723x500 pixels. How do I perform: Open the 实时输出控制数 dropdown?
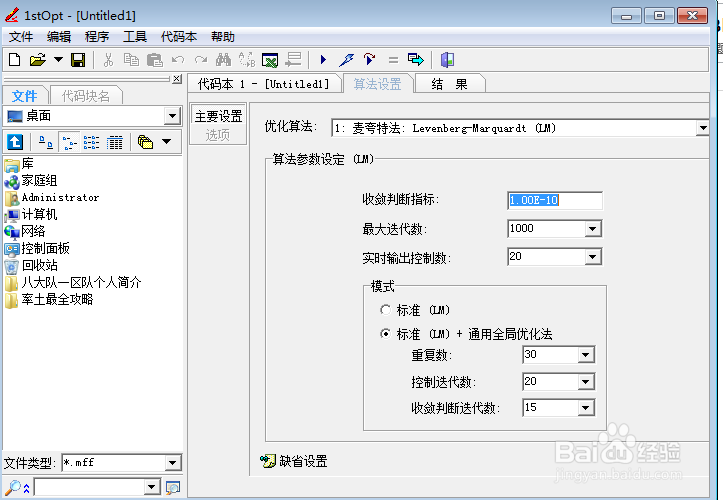click(593, 256)
